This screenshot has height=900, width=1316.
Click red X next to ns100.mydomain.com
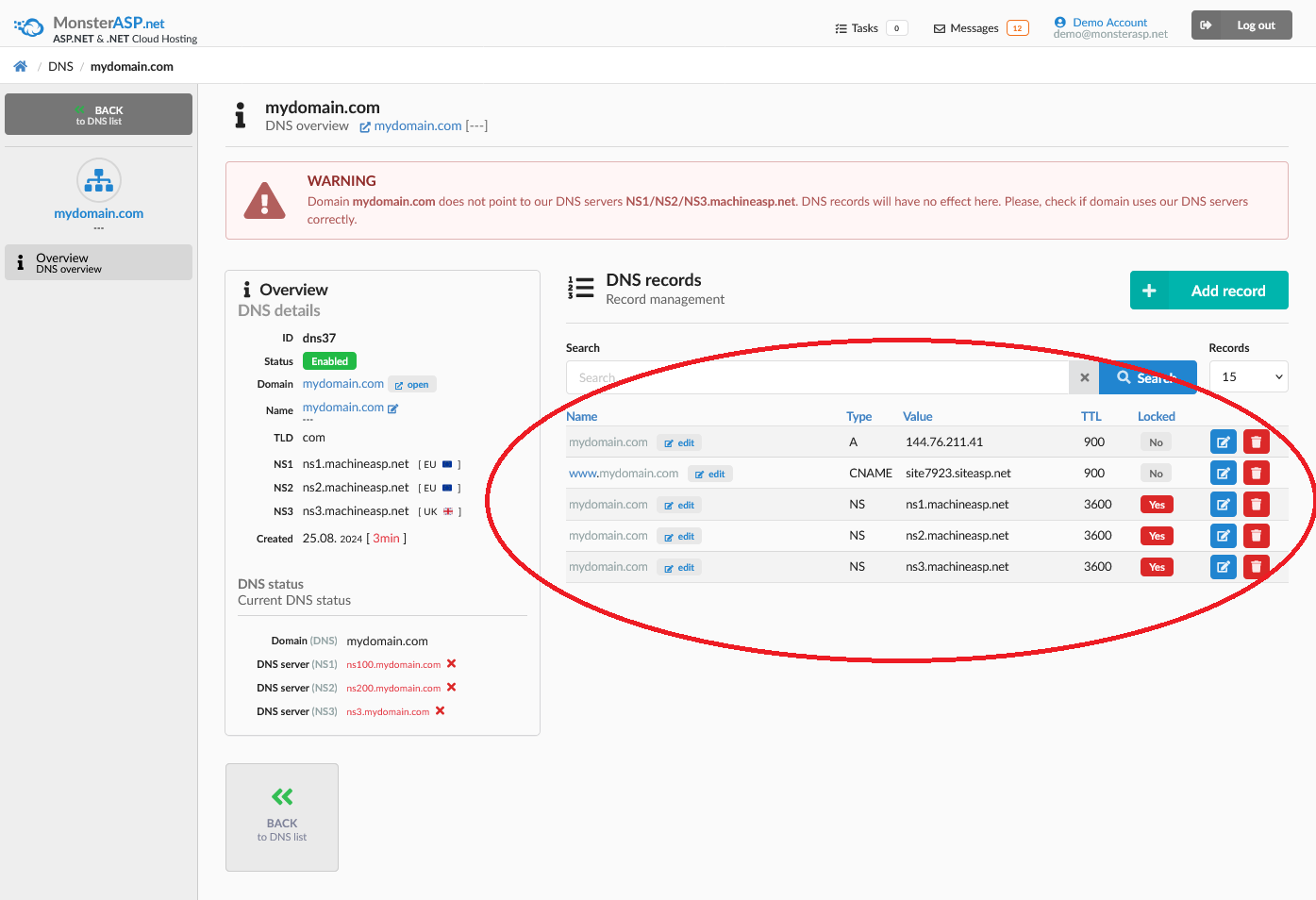451,664
